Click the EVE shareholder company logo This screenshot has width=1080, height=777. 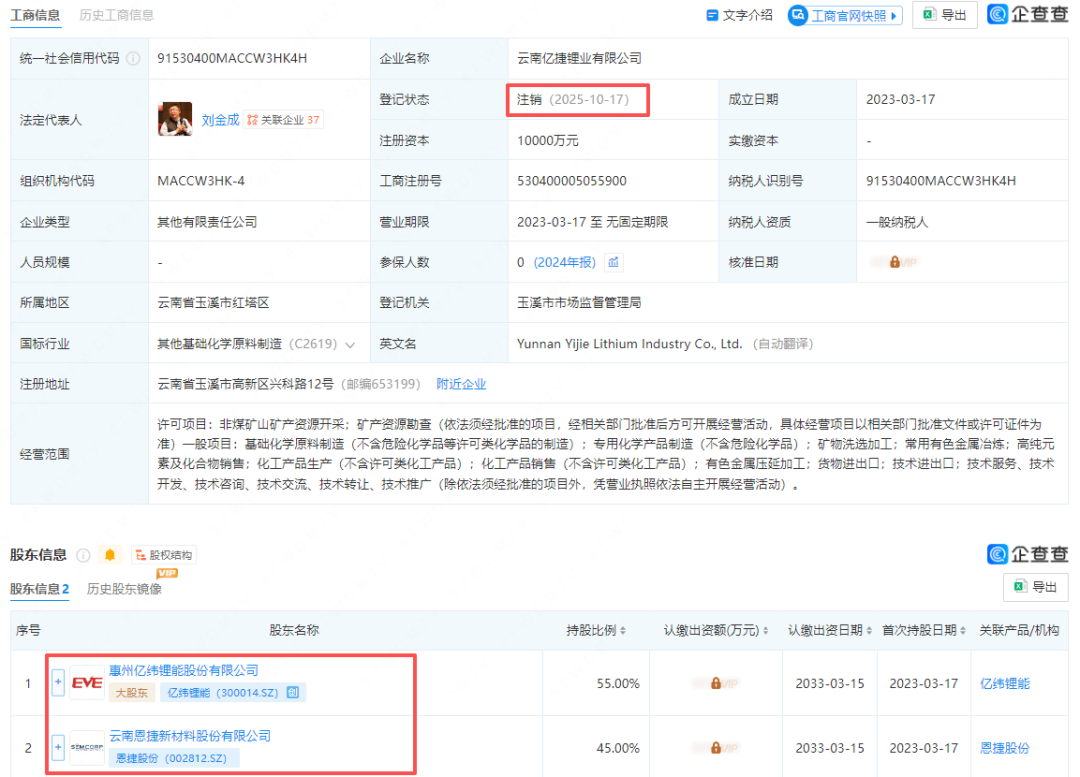pos(84,682)
